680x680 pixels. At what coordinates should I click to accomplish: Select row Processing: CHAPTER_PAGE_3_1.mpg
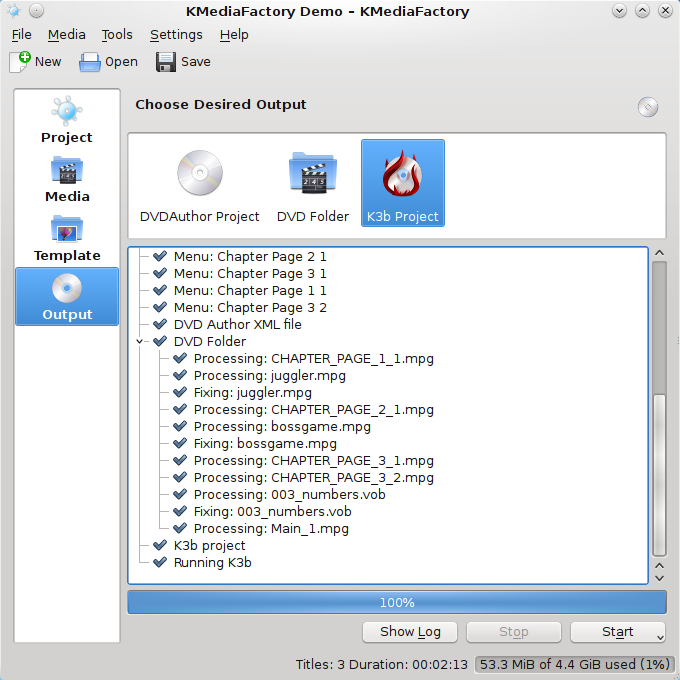click(x=313, y=460)
